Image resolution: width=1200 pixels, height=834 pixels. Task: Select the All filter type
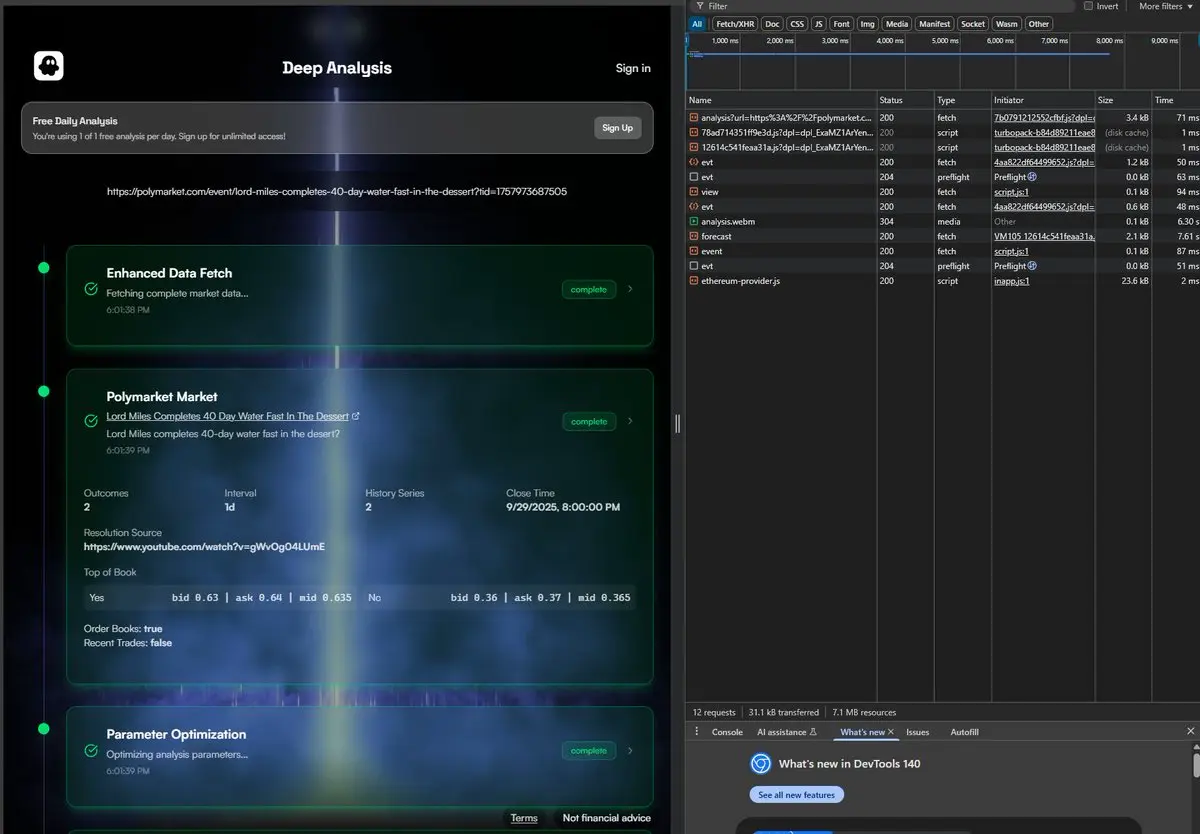[697, 24]
